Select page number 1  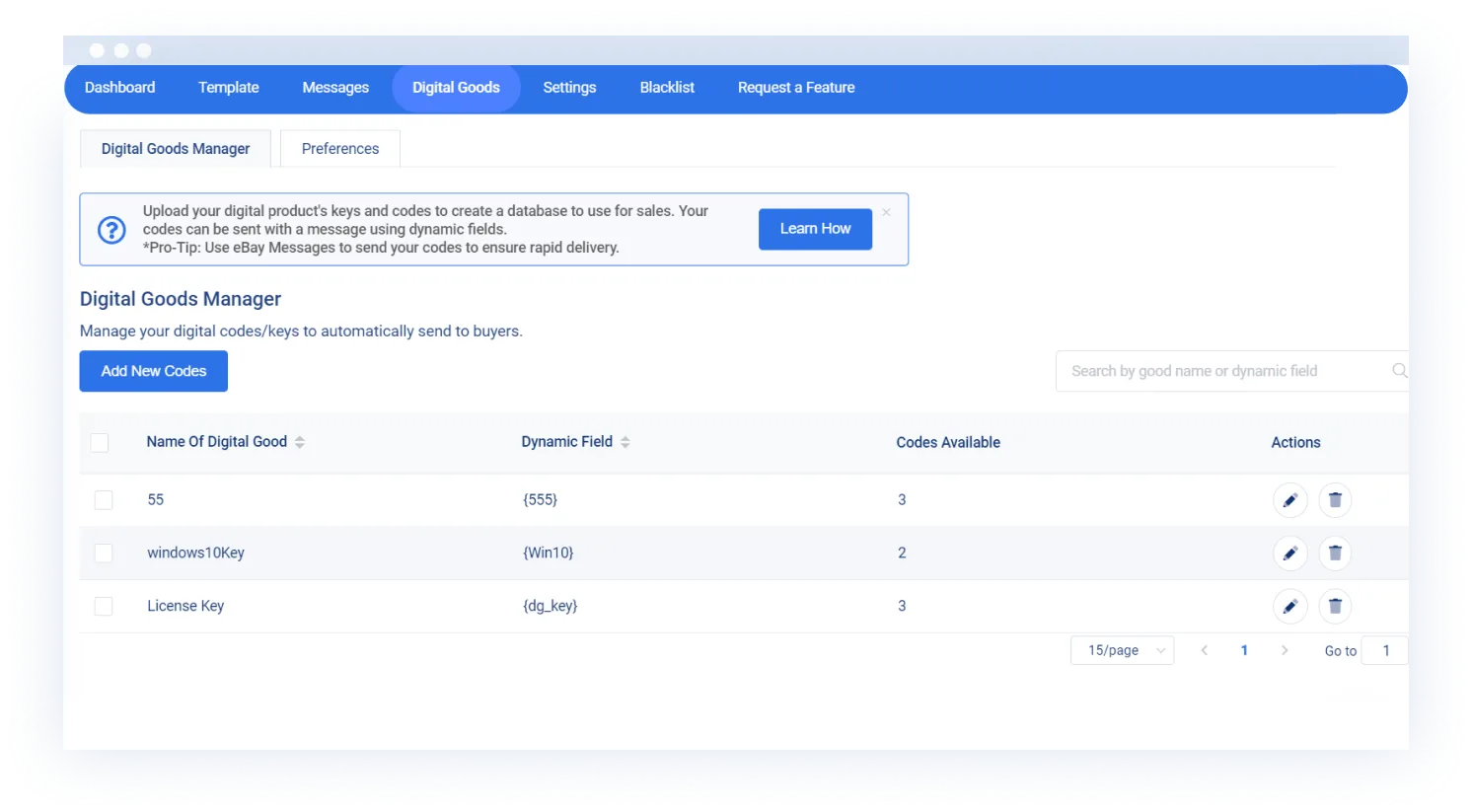1244,650
